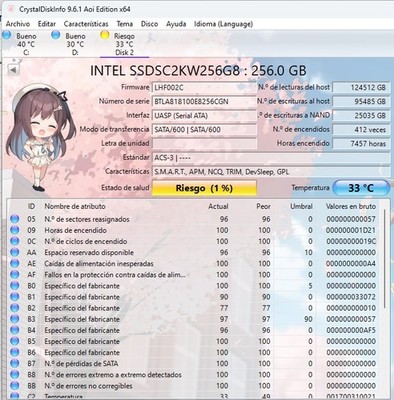Screen dimensions: 394x400
Task: Click the Estándar field ACS-3
Action: coord(271,158)
